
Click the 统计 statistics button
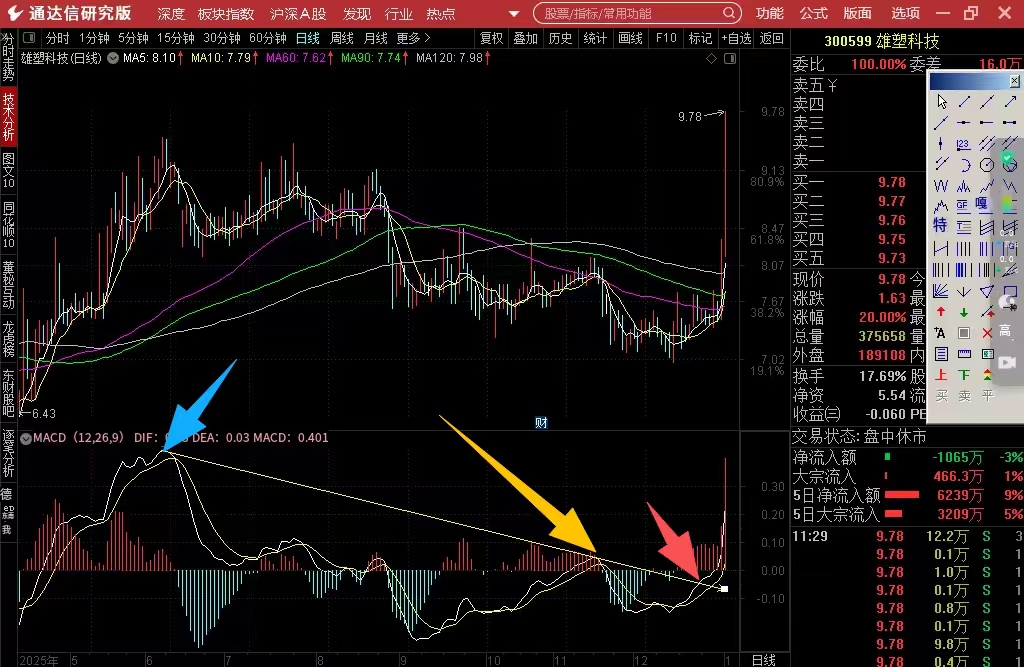point(595,39)
